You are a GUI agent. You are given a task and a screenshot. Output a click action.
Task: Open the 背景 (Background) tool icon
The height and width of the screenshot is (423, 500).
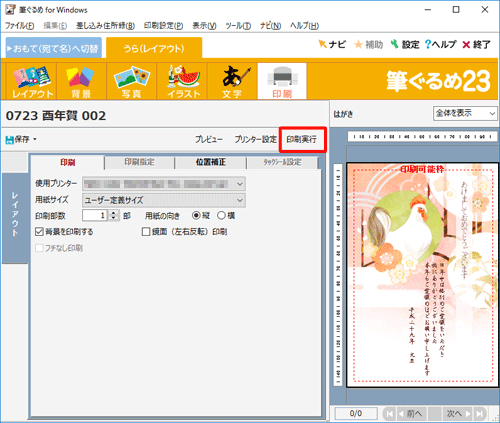[81, 81]
